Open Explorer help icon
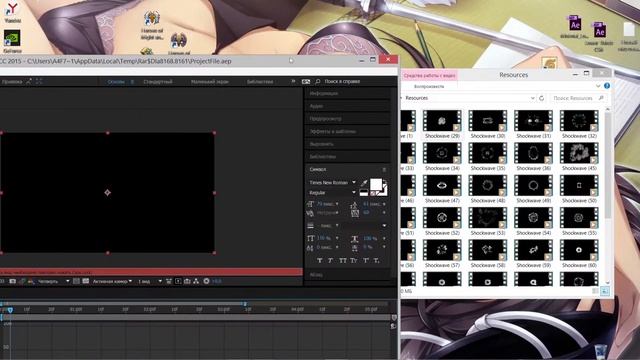640x360 pixels. [607, 86]
